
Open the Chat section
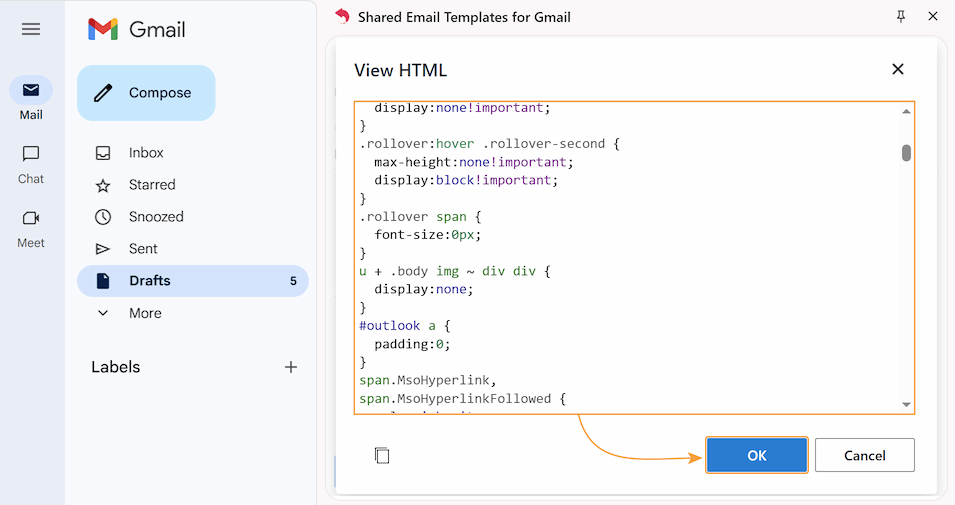(x=30, y=164)
